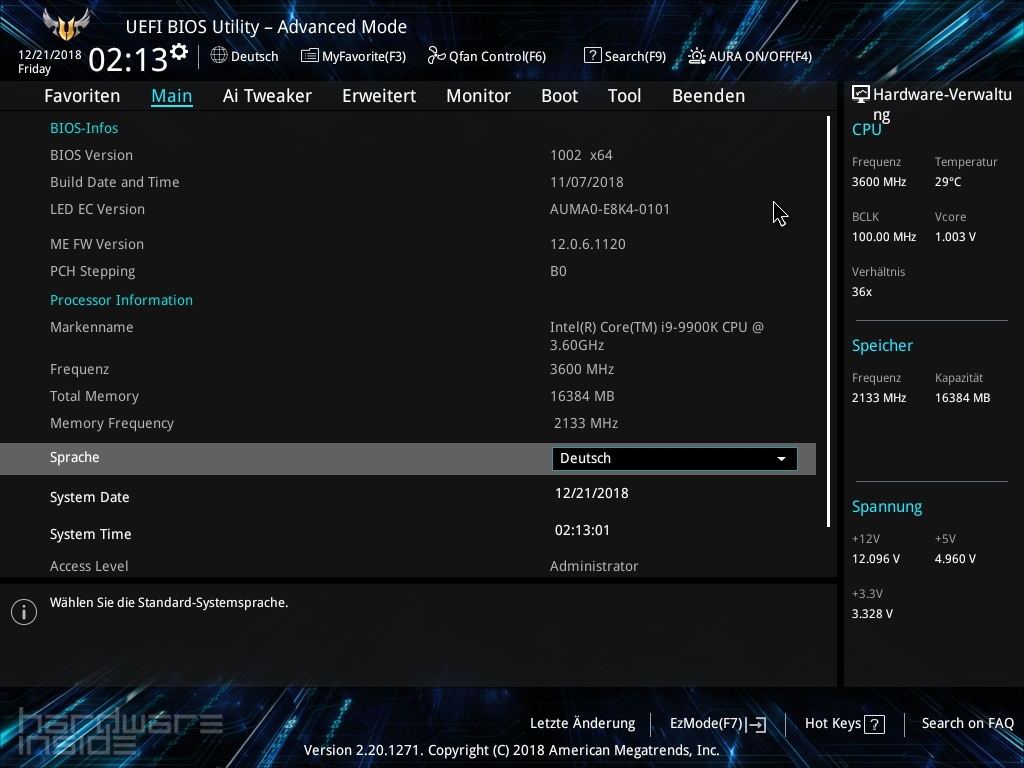Open the Sprache Deutsch dropdown

tap(675, 458)
